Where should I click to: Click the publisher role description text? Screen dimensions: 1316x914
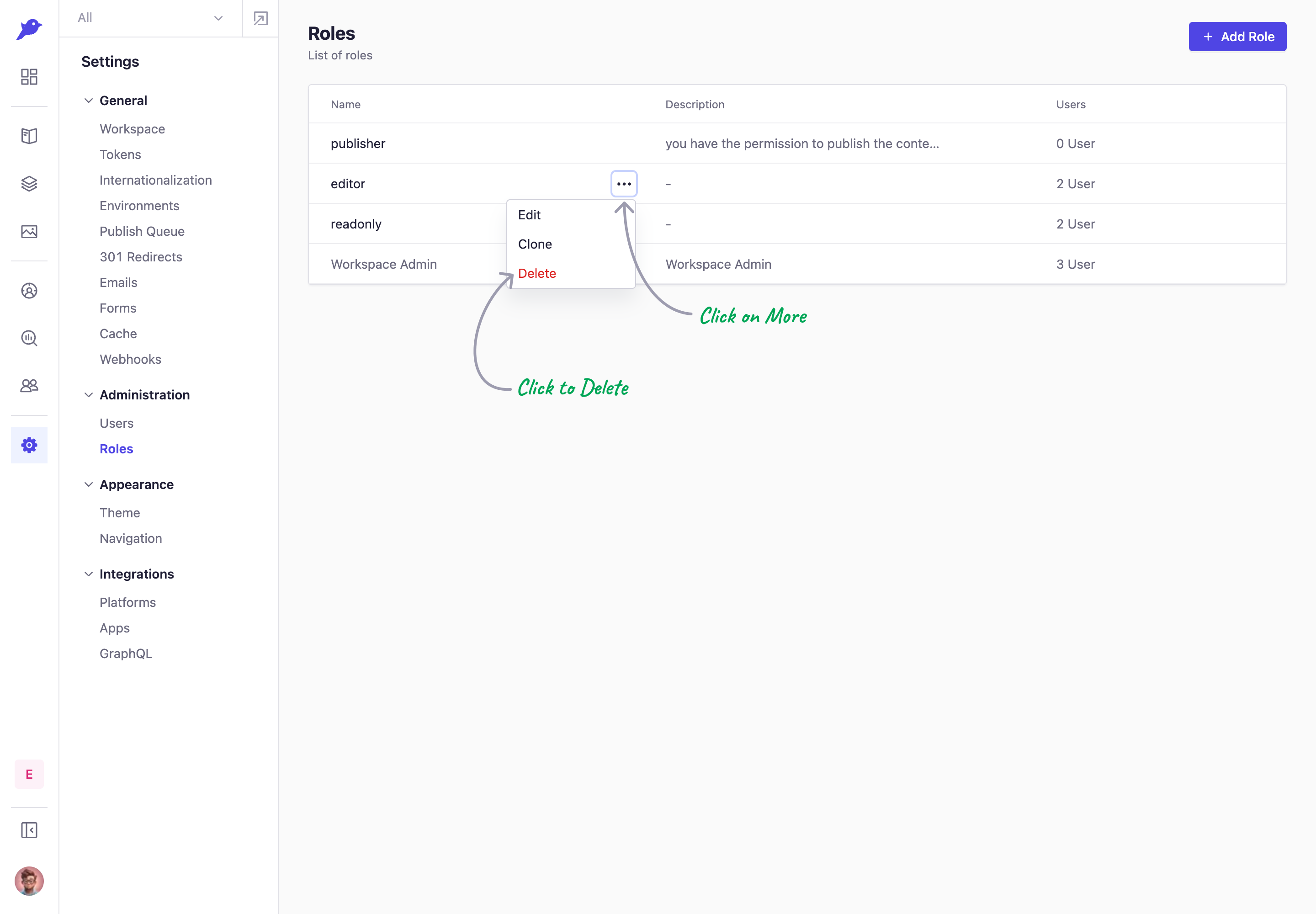click(x=802, y=144)
